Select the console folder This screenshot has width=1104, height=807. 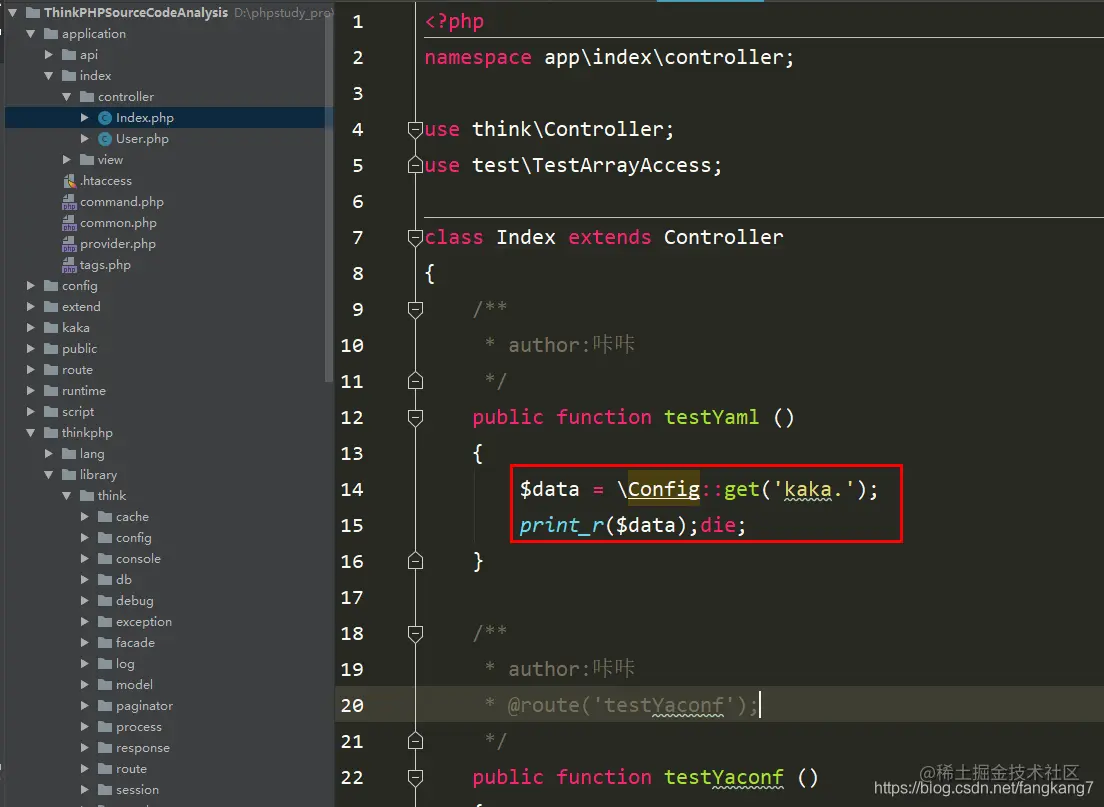(138, 558)
